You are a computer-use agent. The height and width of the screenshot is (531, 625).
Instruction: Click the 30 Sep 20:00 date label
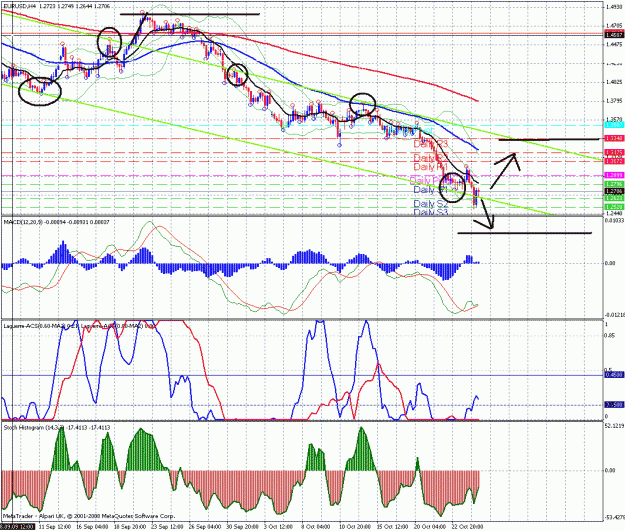tap(242, 527)
